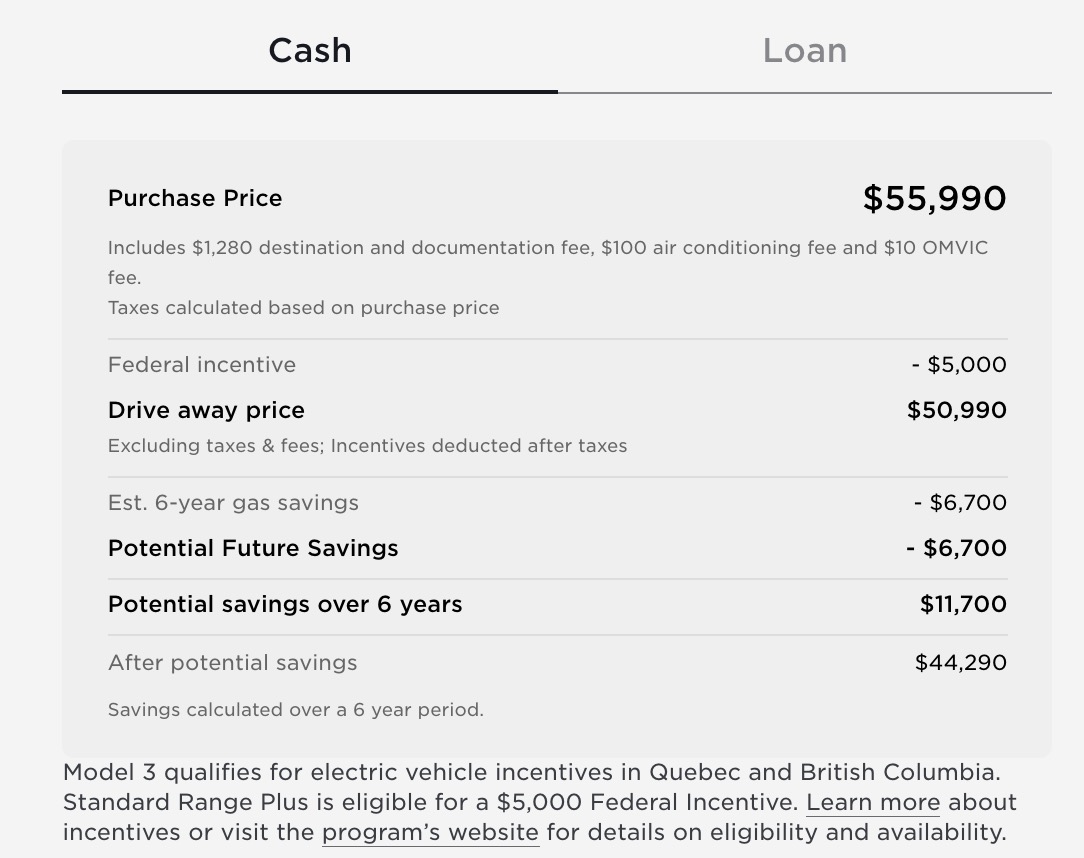The image size is (1084, 858).
Task: Click the Est. 6-year gas savings label
Action: [x=233, y=503]
